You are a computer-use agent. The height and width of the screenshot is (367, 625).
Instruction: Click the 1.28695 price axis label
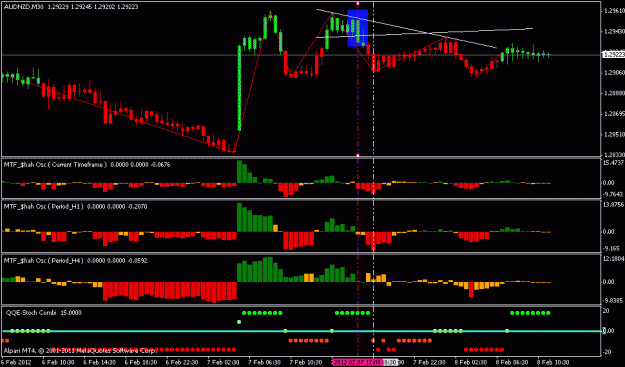[x=614, y=114]
